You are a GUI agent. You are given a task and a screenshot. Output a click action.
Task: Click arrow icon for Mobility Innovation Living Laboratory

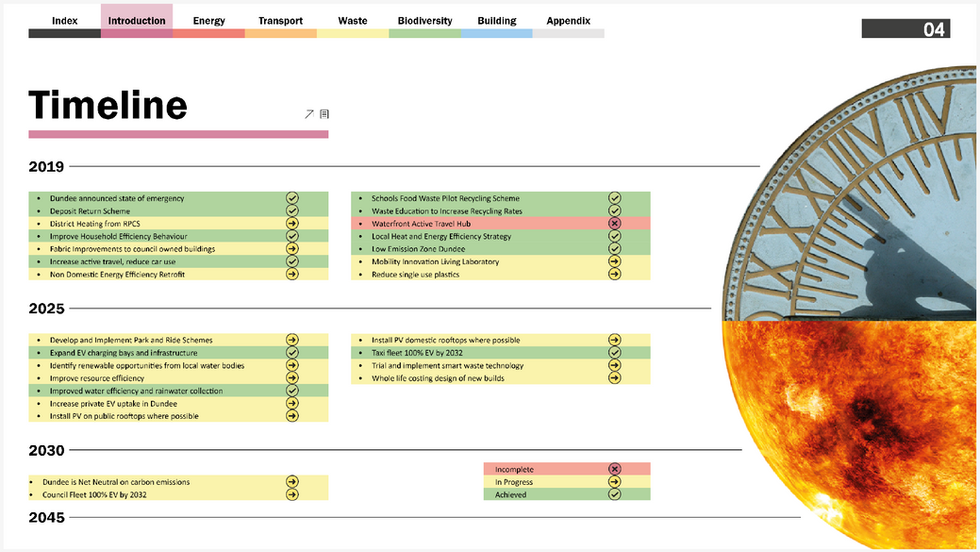pos(614,261)
